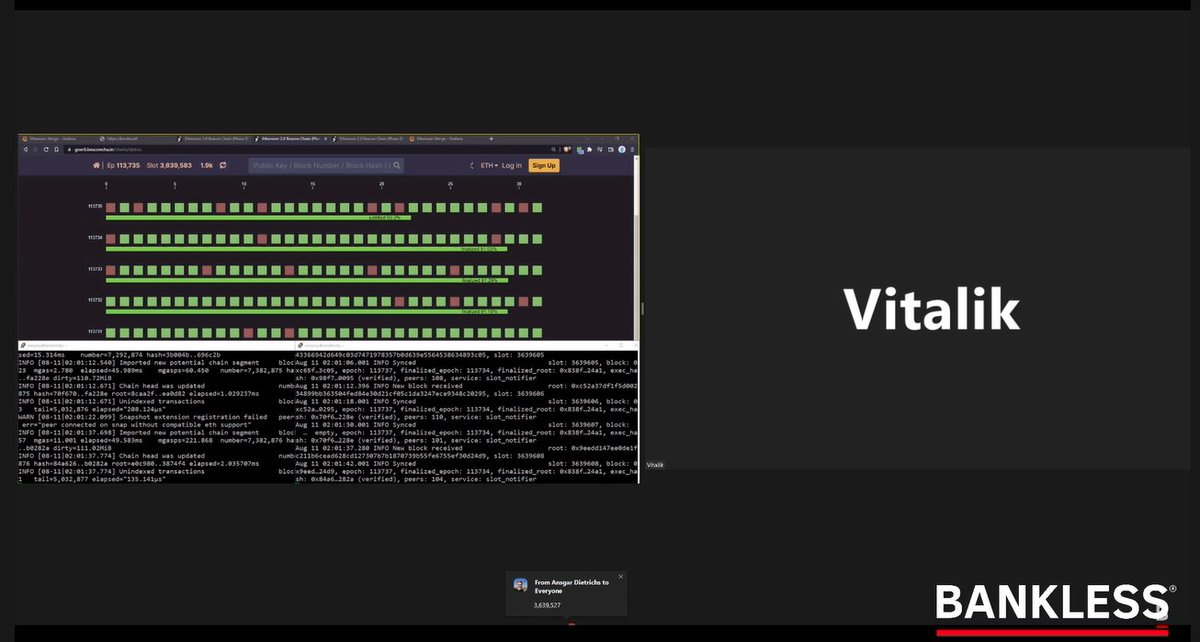Screen dimensions: 1200x642
Task: Click the refresh icon beside 1.9k
Action: point(222,165)
